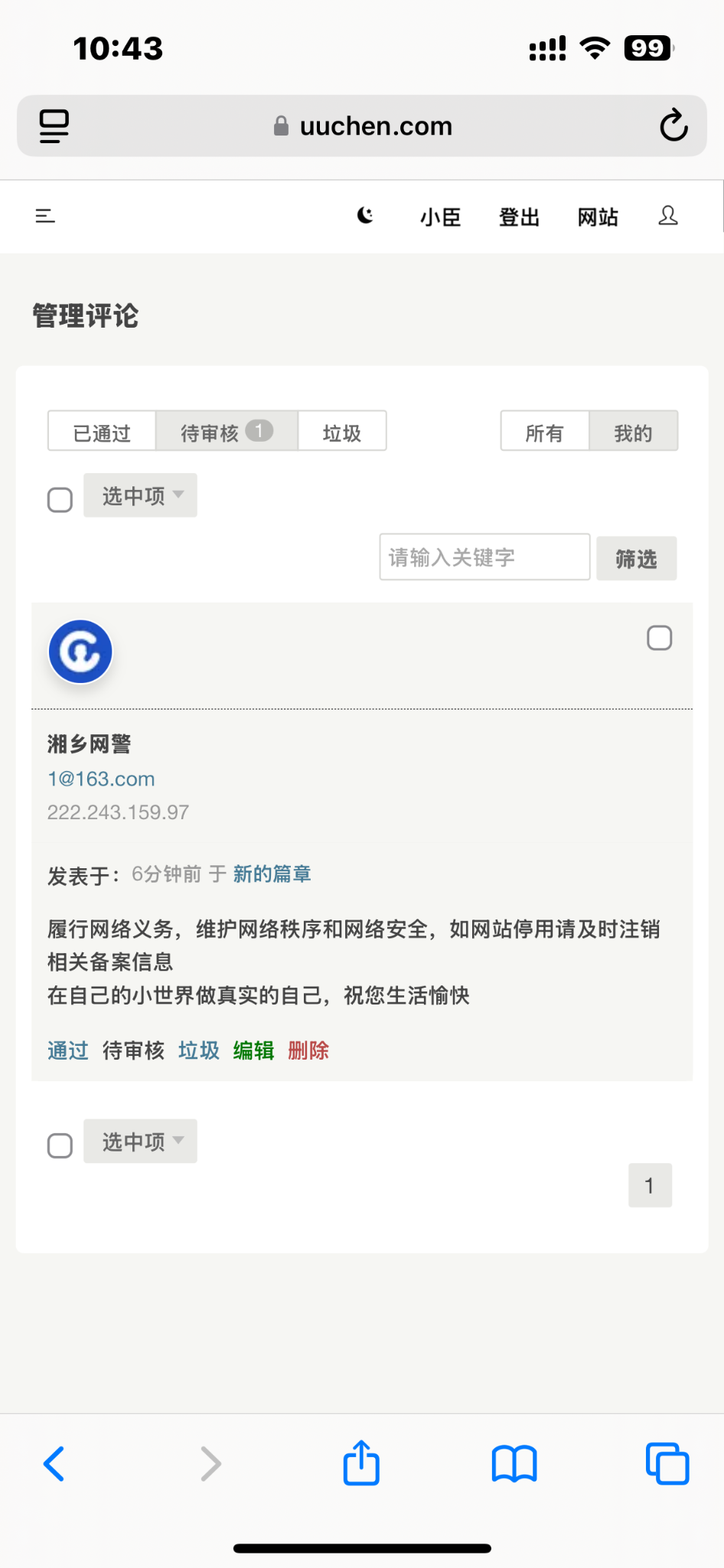Reload the page in Safari
This screenshot has width=724, height=1568.
click(x=673, y=126)
